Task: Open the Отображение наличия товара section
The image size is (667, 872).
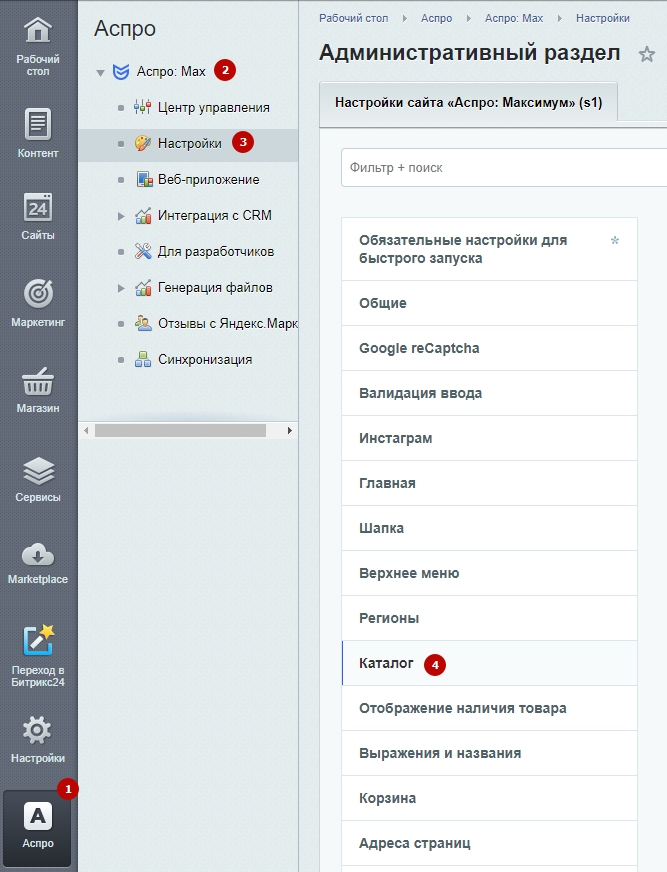Action: click(x=490, y=708)
